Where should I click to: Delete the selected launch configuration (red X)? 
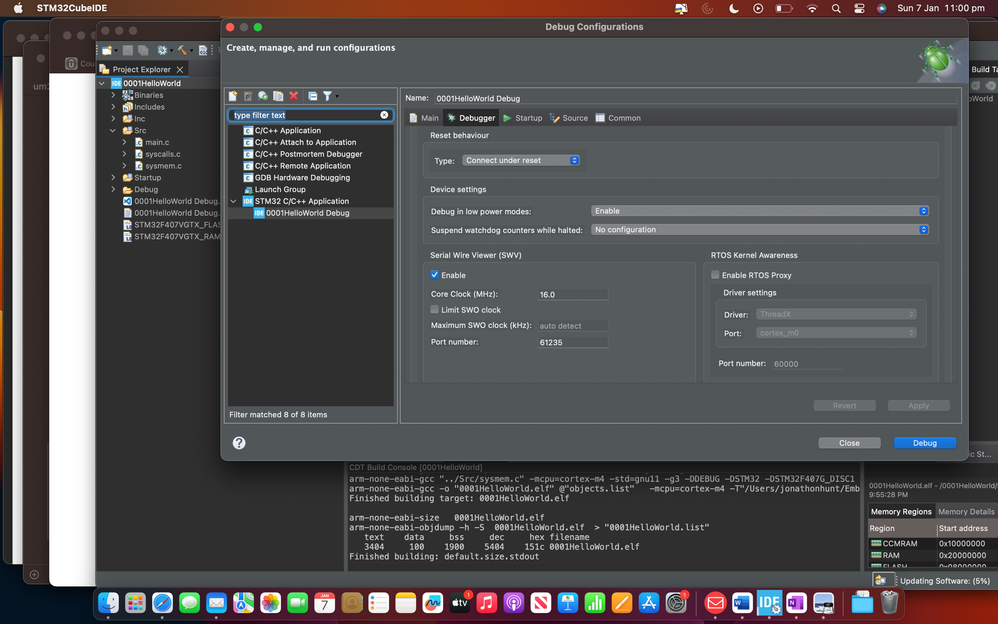pos(293,96)
